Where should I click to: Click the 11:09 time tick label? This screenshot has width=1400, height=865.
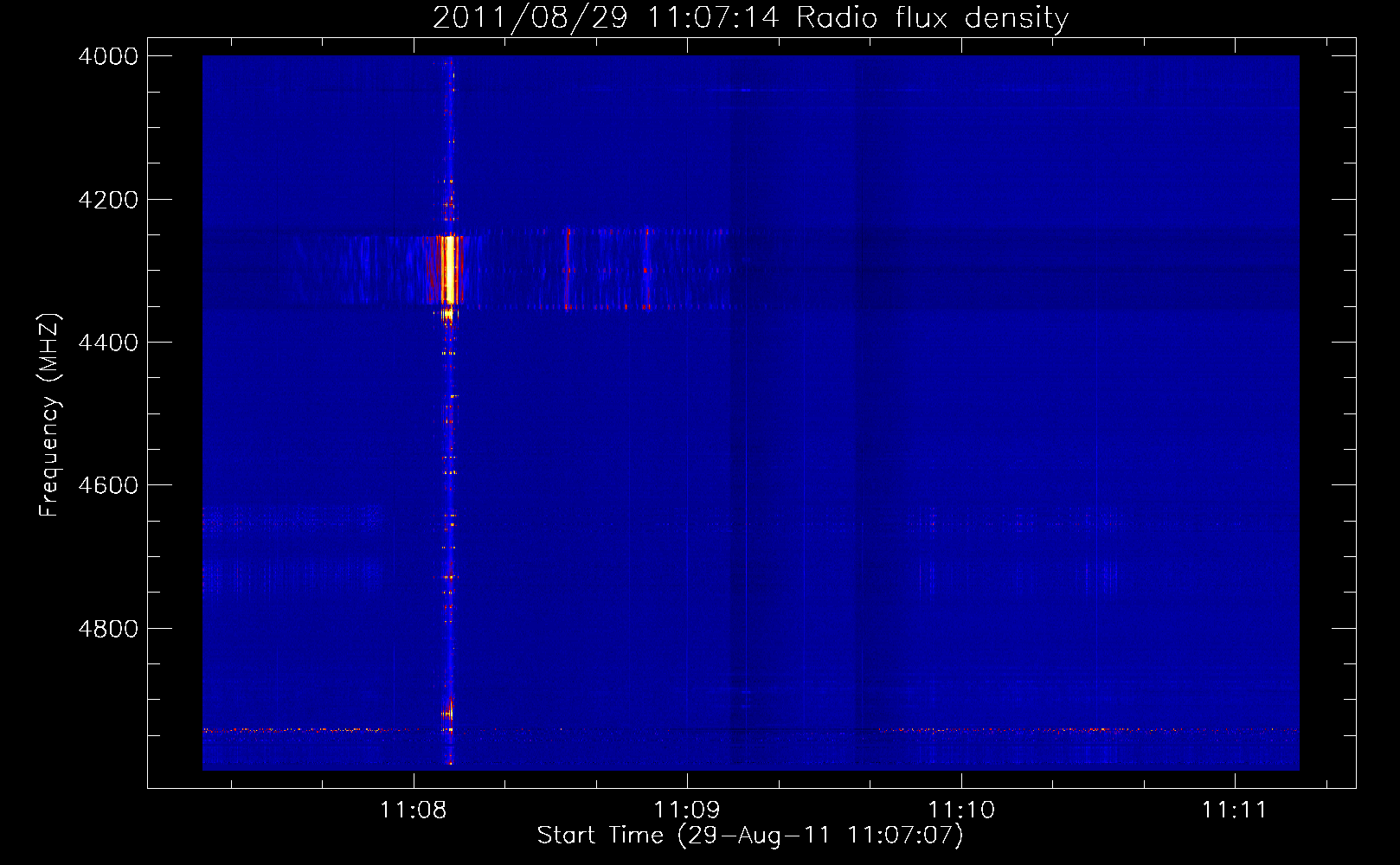tap(687, 811)
